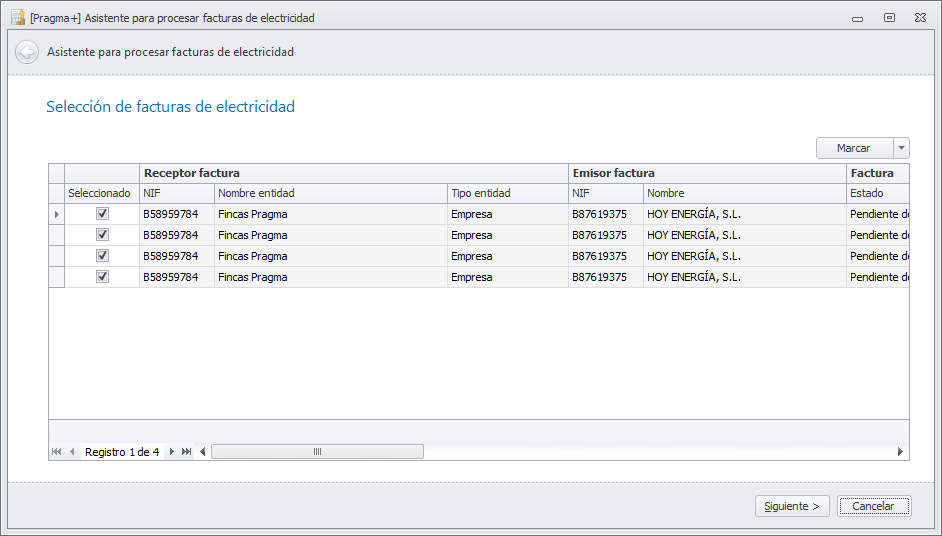The height and width of the screenshot is (536, 942).
Task: Go to next record in navigator
Action: 172,452
